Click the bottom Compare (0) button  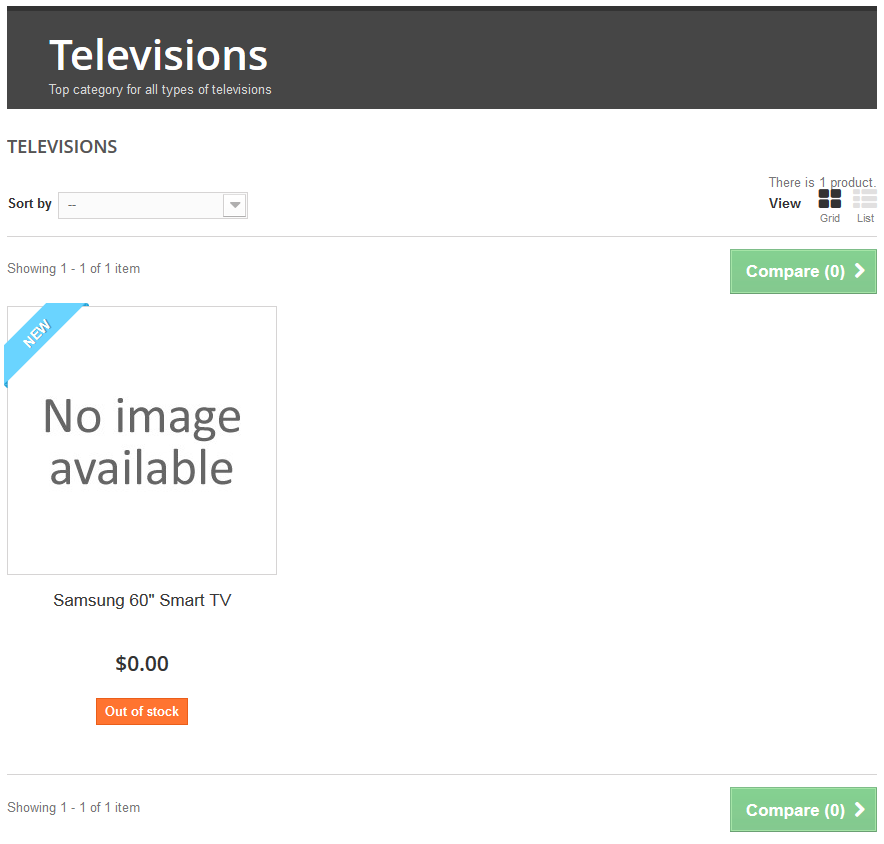[x=803, y=810]
